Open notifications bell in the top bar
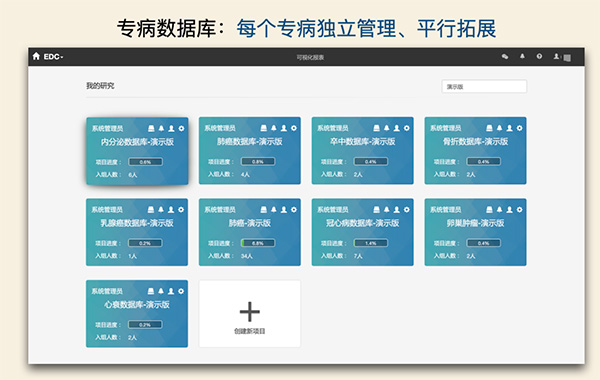600x380 pixels. point(522,56)
